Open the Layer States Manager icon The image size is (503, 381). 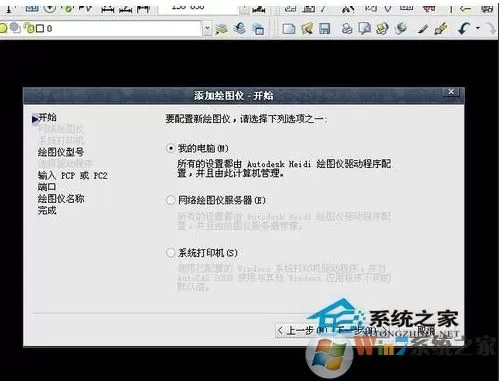[x=258, y=29]
